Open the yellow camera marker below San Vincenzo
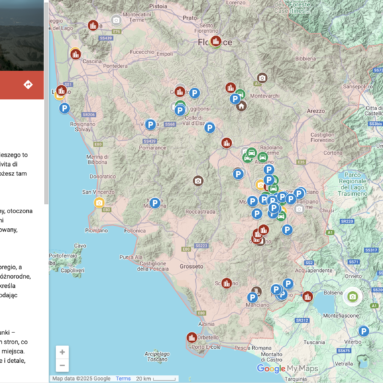383x383 pixels. [x=99, y=203]
